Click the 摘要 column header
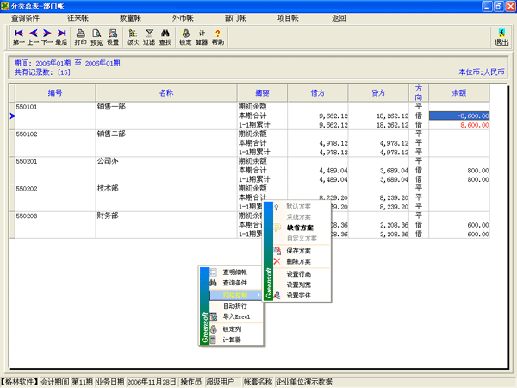The image size is (517, 388). point(262,93)
